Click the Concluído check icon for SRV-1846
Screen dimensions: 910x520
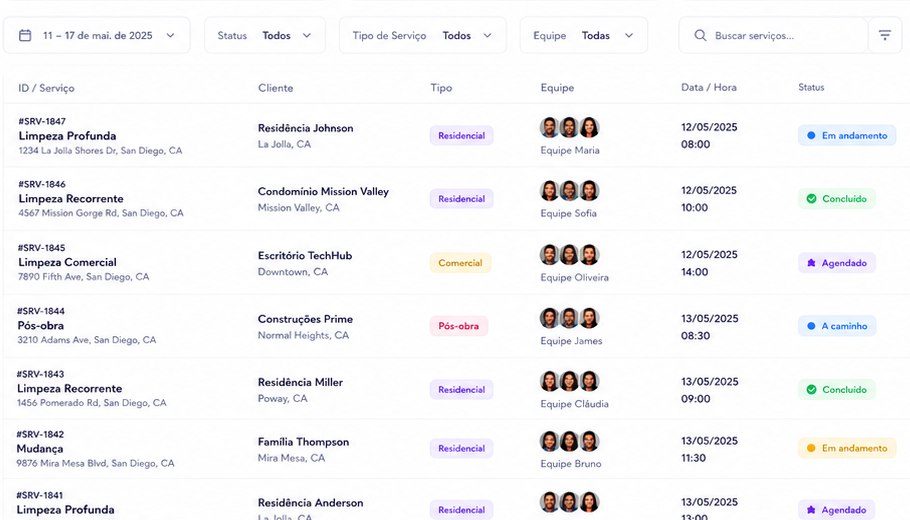(811, 198)
